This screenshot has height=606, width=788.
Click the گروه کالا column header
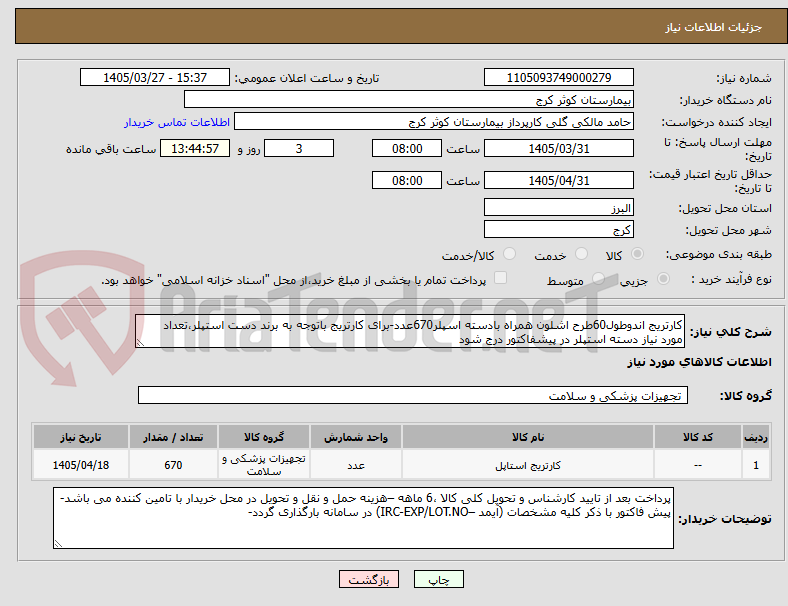point(264,437)
